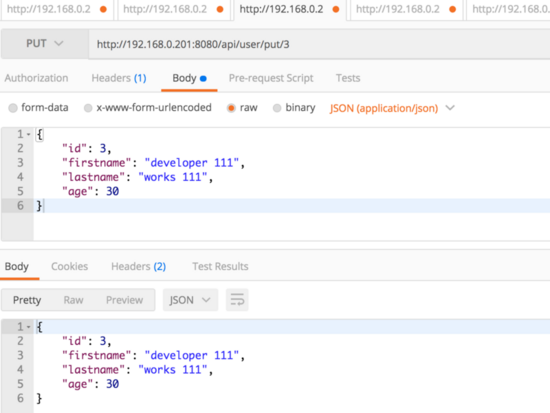Open the response Body tab

(16, 266)
